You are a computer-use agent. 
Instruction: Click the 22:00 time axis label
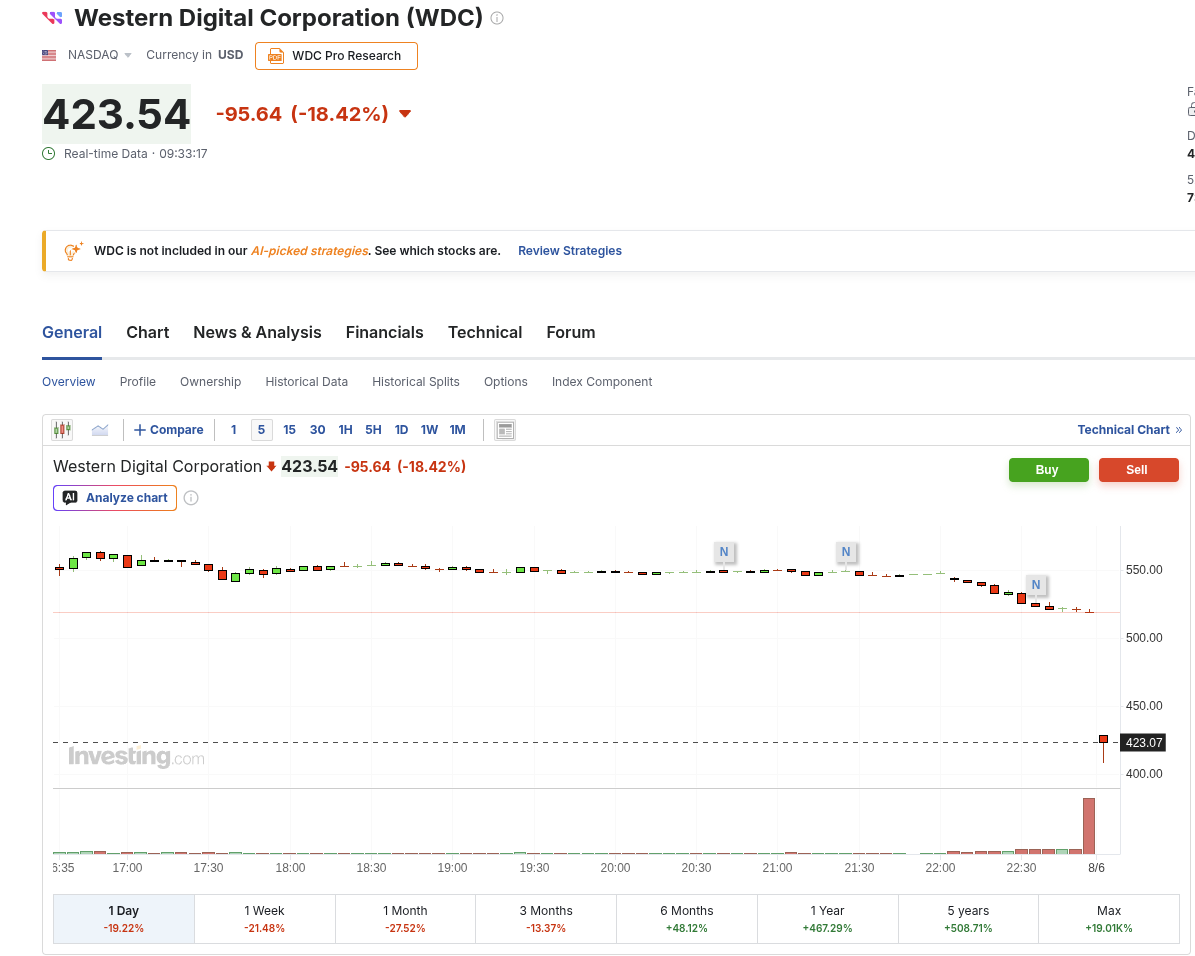click(x=940, y=868)
